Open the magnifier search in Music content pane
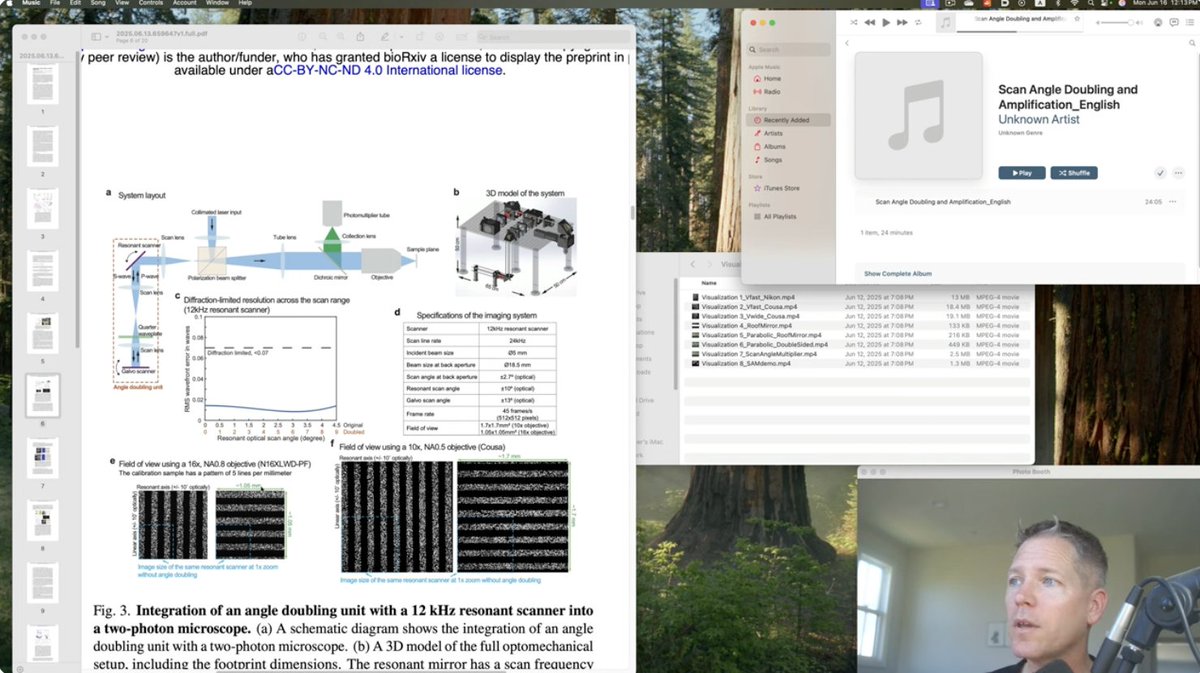This screenshot has width=1200, height=673. pos(1192,43)
